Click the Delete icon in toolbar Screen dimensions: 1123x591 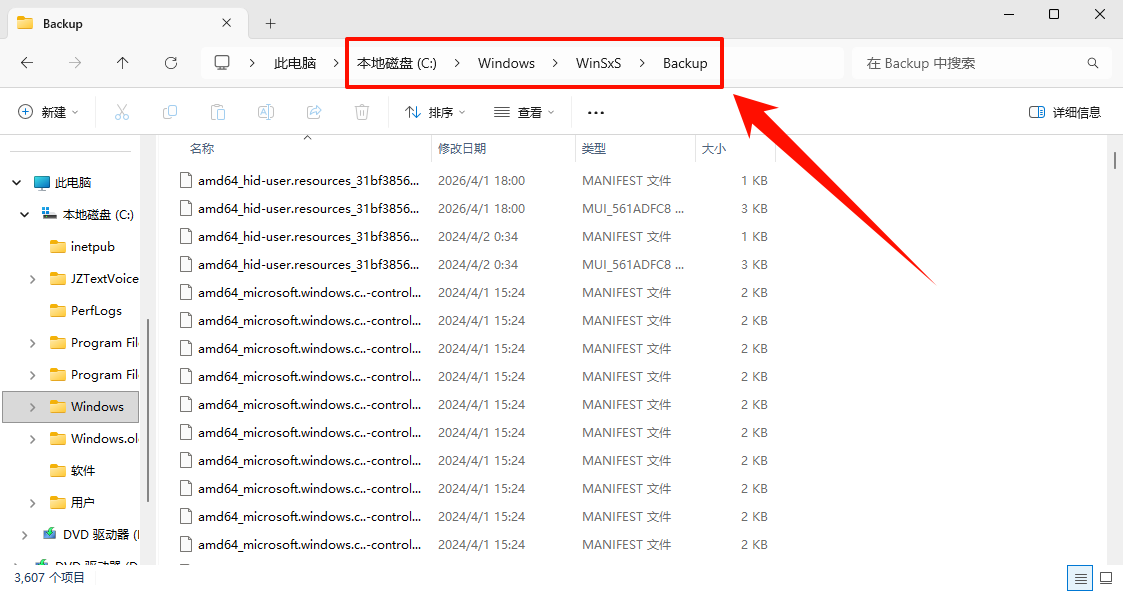point(361,112)
